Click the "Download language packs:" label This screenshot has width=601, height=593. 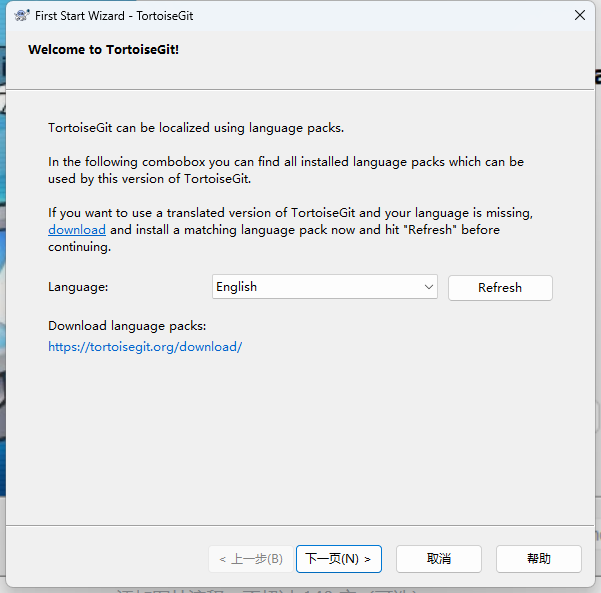click(x=127, y=326)
